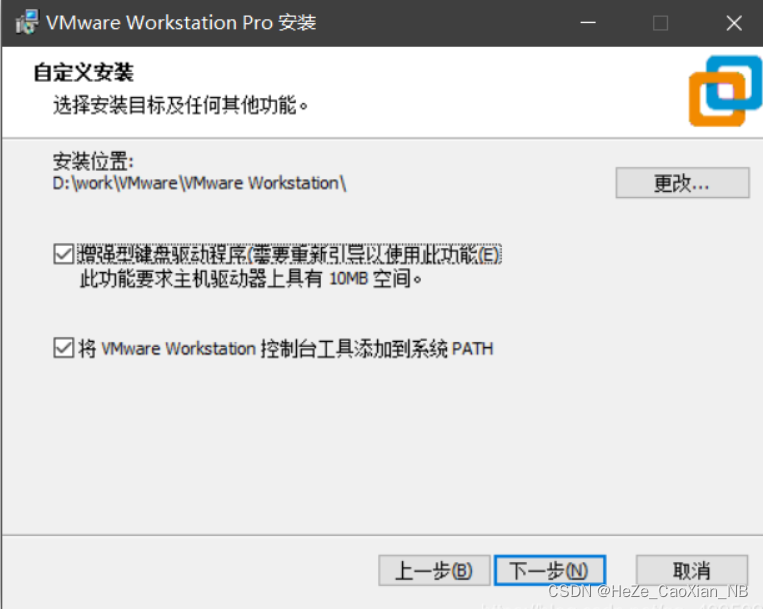Click the 此功能要求主机驱动器上具有 10MB 空间 note
The height and width of the screenshot is (609, 763).
[251, 279]
